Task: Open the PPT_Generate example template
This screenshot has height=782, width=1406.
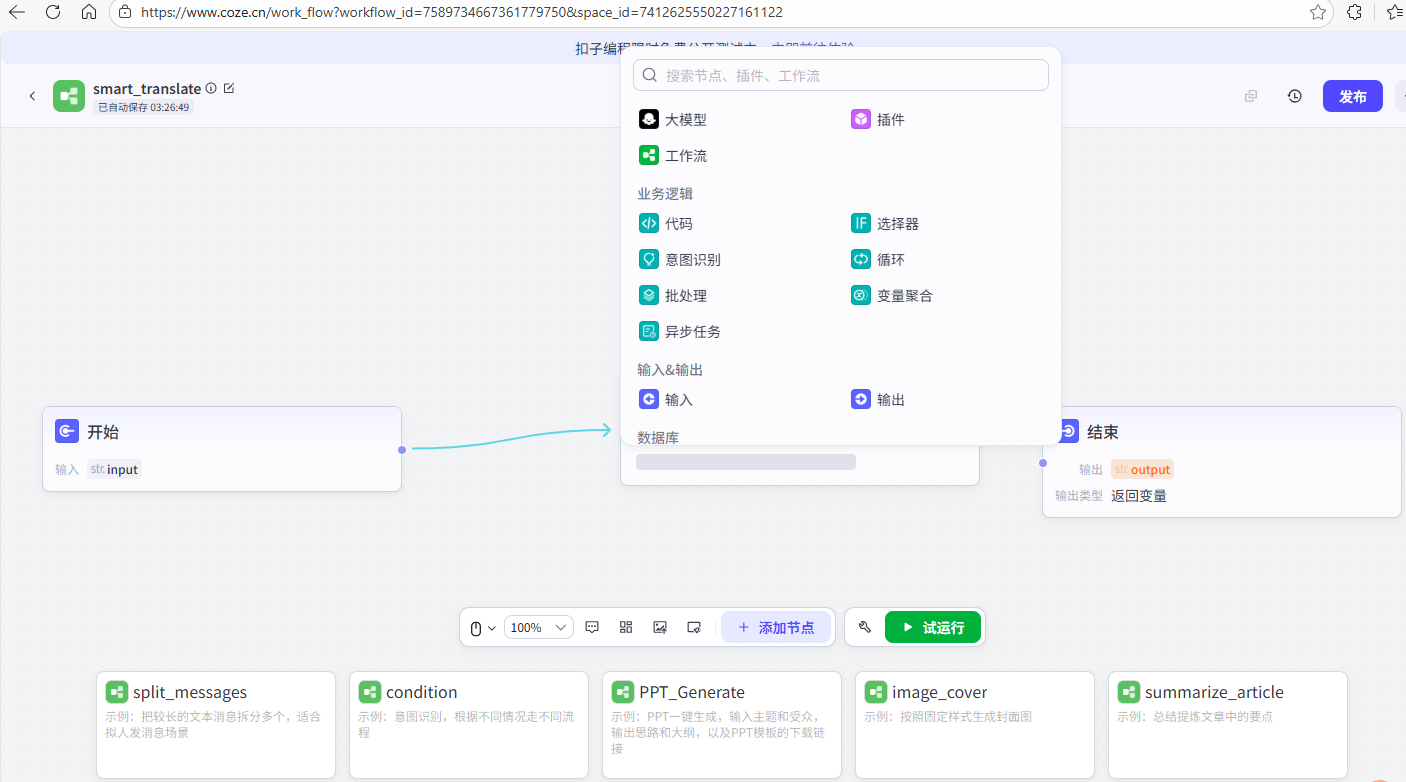Action: point(722,725)
